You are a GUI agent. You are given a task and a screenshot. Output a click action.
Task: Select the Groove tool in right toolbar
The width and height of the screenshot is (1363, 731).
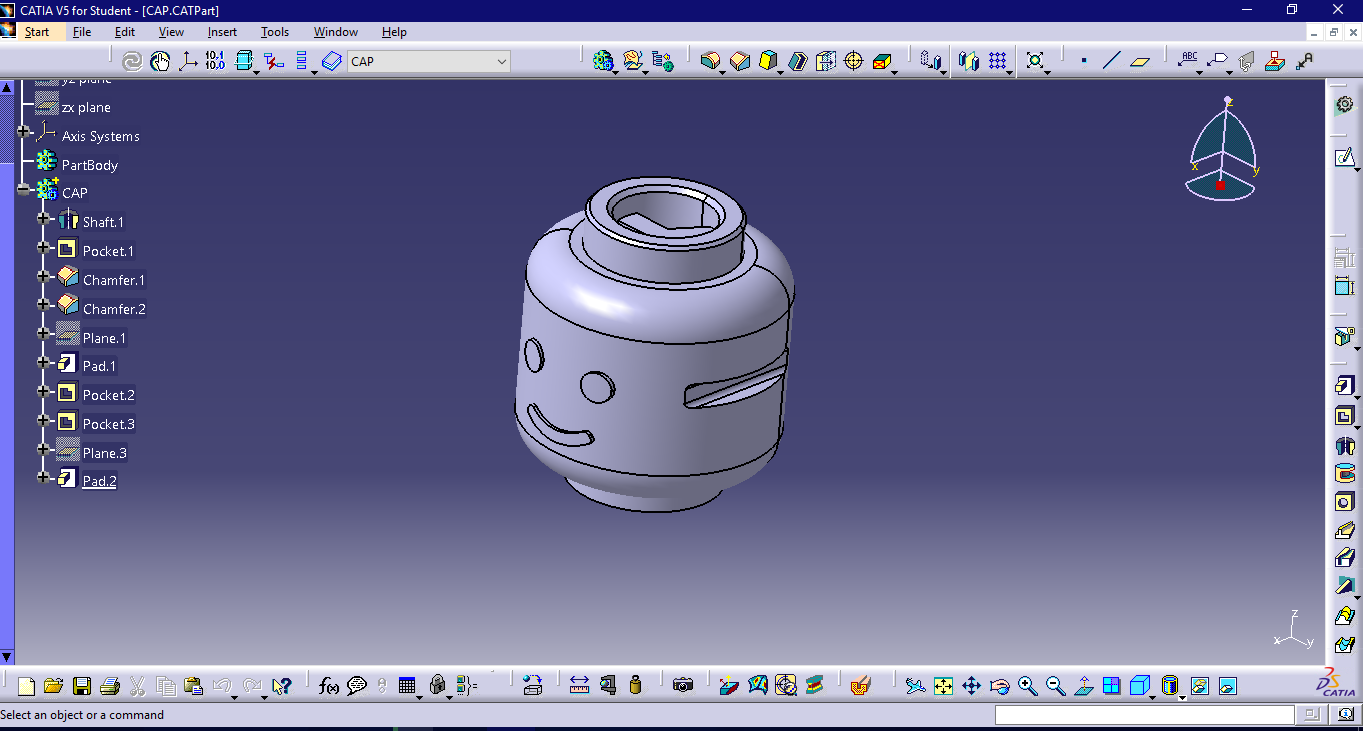pyautogui.click(x=1345, y=473)
